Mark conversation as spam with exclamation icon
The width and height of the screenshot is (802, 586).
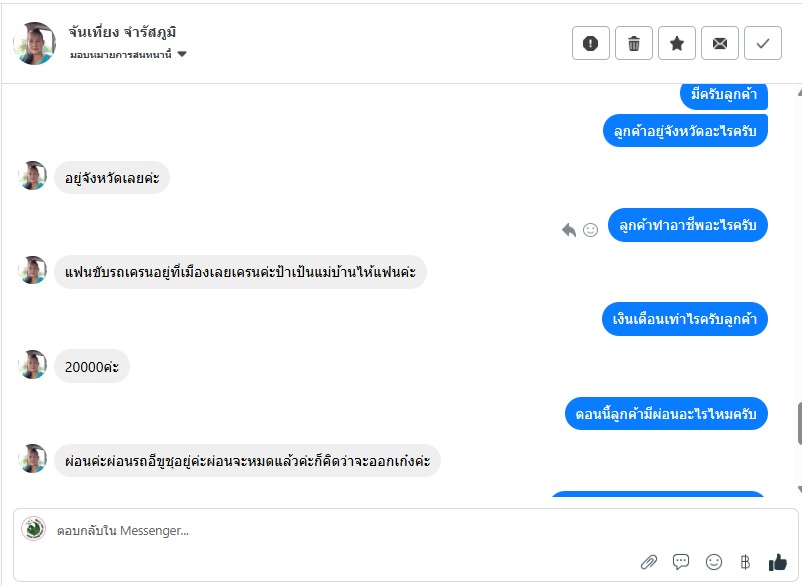tap(591, 43)
